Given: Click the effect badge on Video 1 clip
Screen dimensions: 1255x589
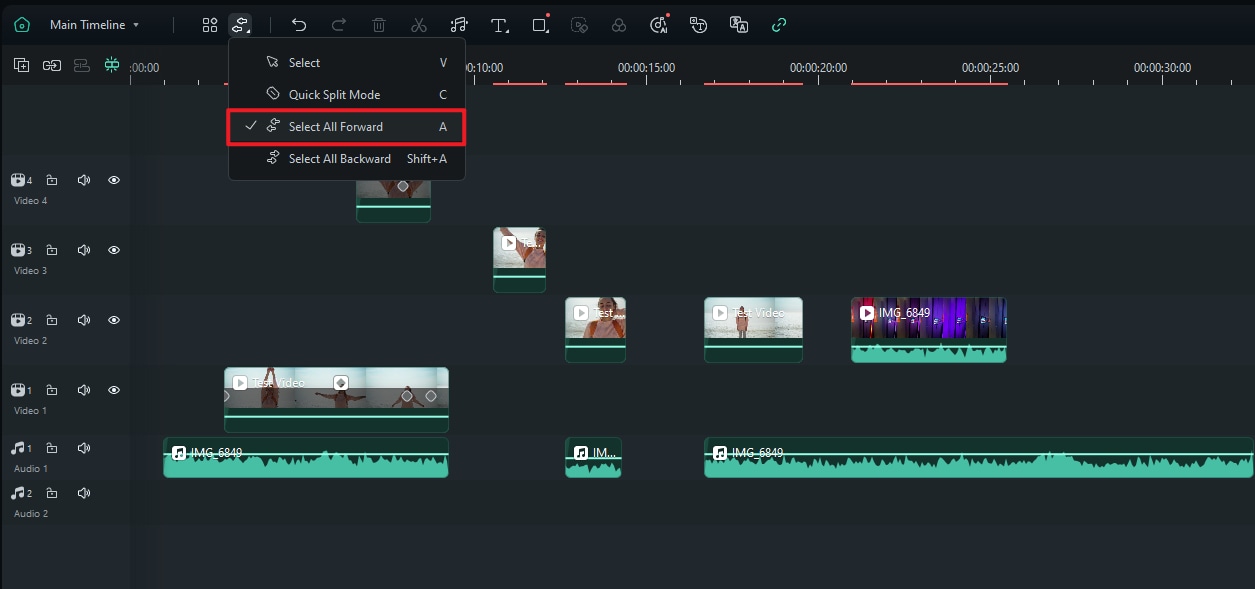Looking at the screenshot, I should click(x=341, y=382).
